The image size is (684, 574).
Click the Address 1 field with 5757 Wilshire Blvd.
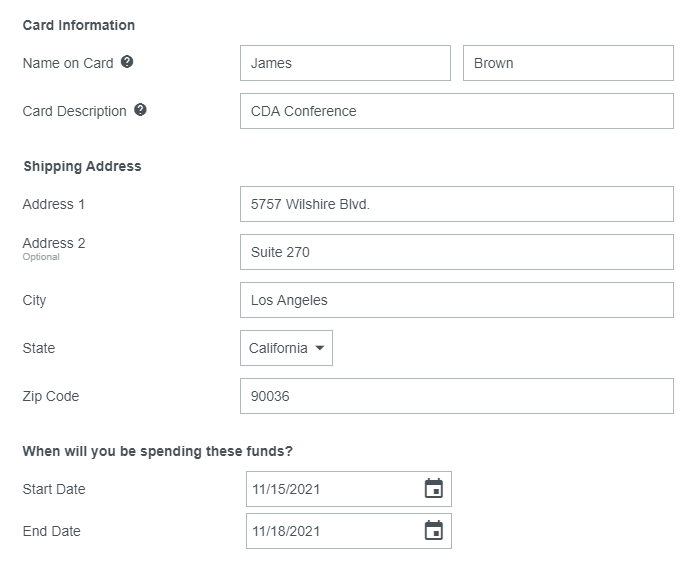pos(456,204)
